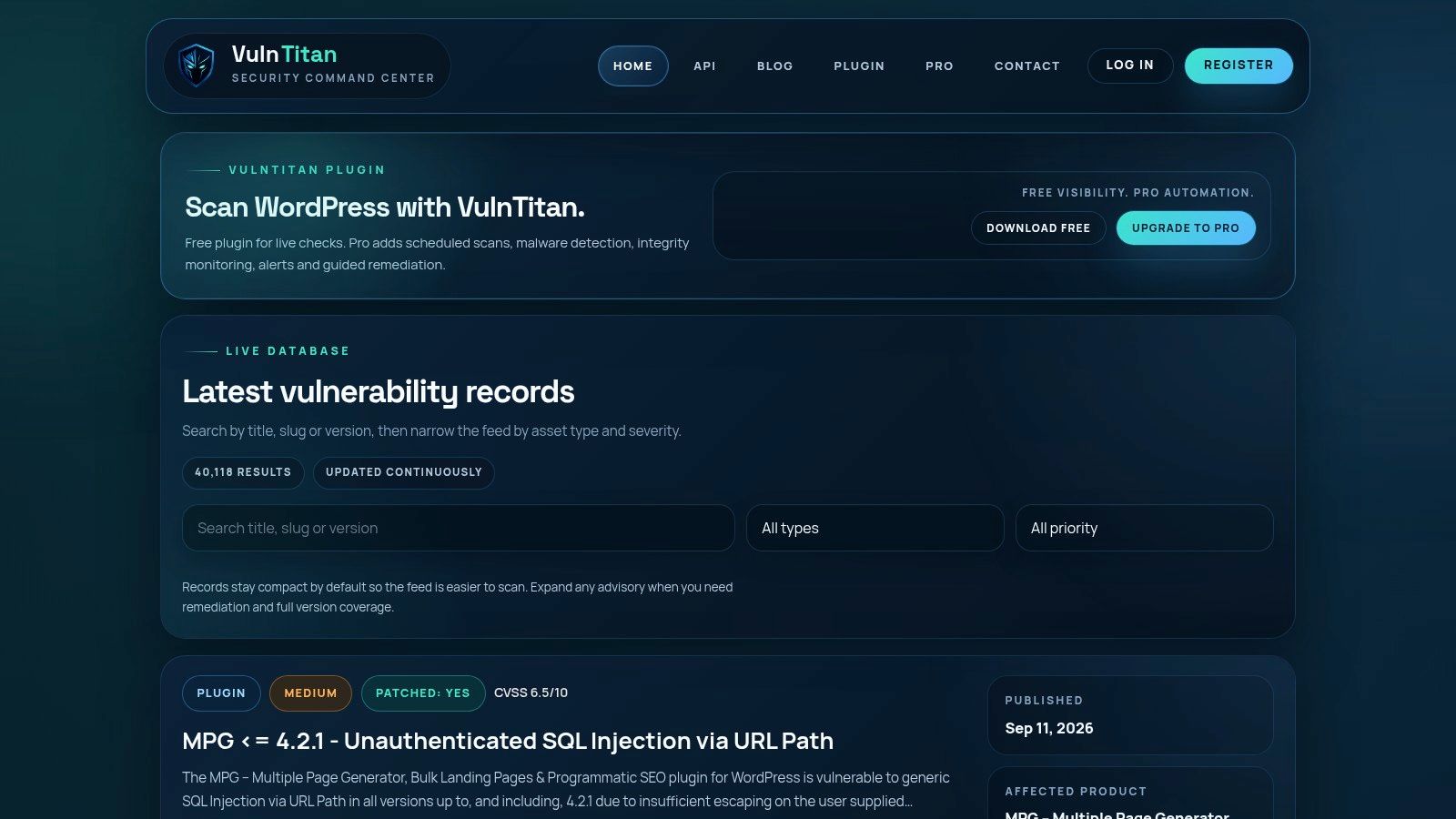The height and width of the screenshot is (819, 1456).
Task: Click the Free Visibility. Pro Automation. label
Action: [1137, 193]
